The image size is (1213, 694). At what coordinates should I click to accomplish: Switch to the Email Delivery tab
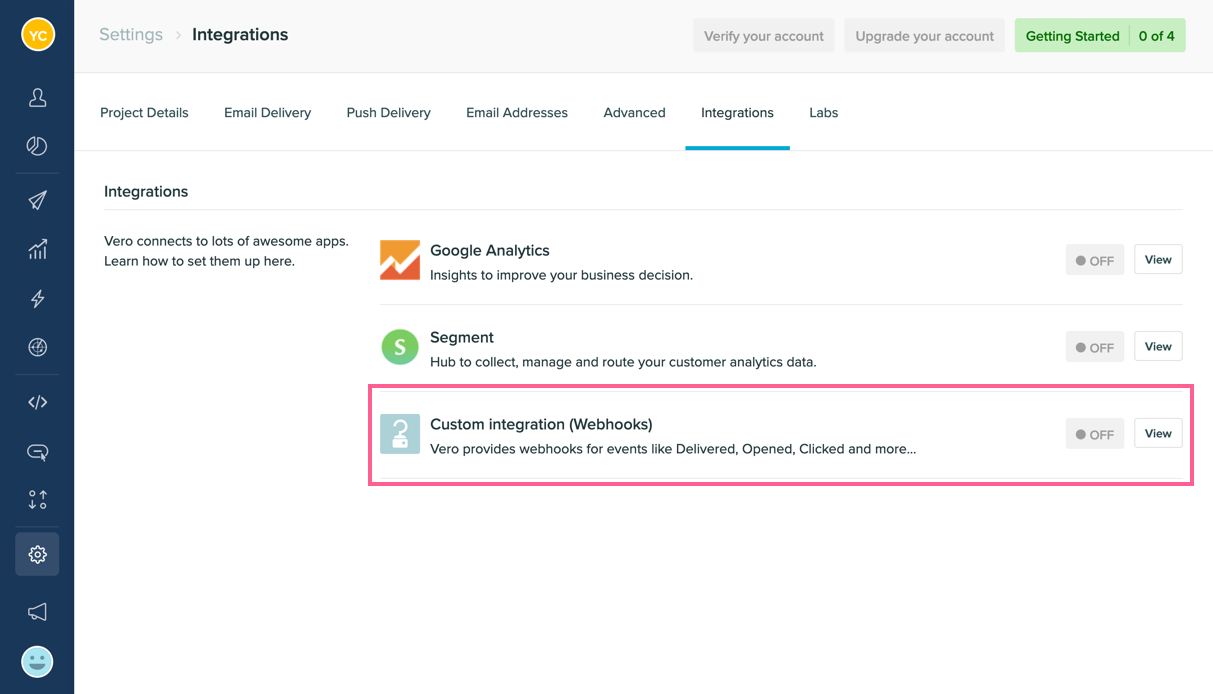tap(267, 112)
